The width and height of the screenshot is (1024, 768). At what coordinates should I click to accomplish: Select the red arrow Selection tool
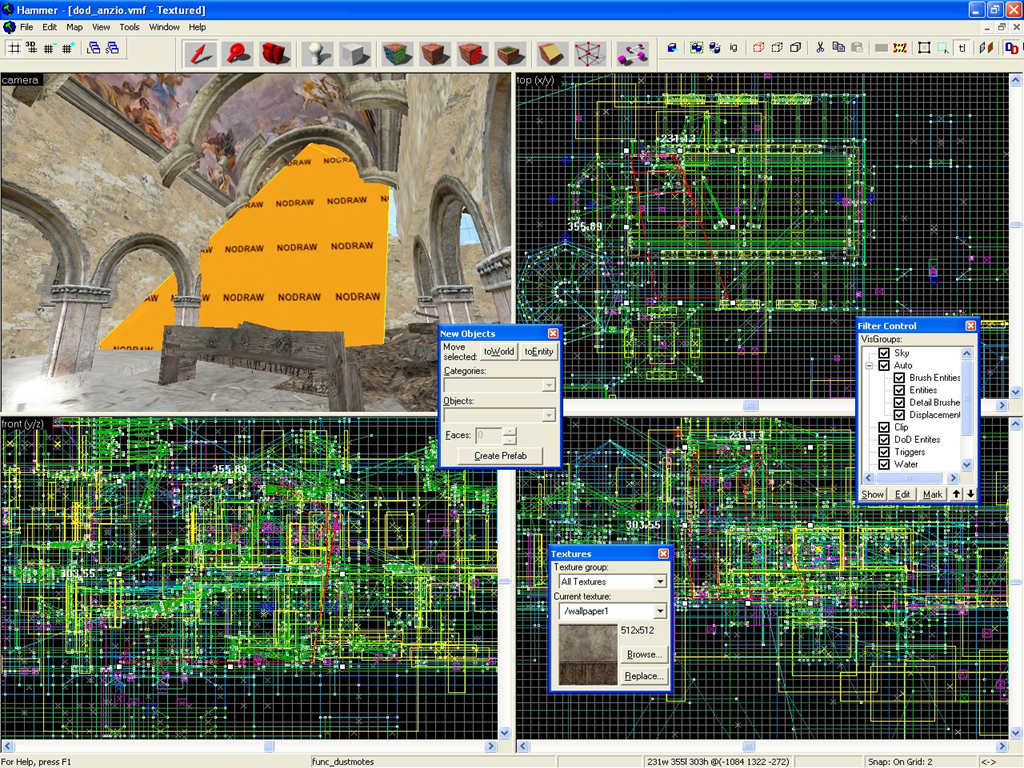[200, 54]
